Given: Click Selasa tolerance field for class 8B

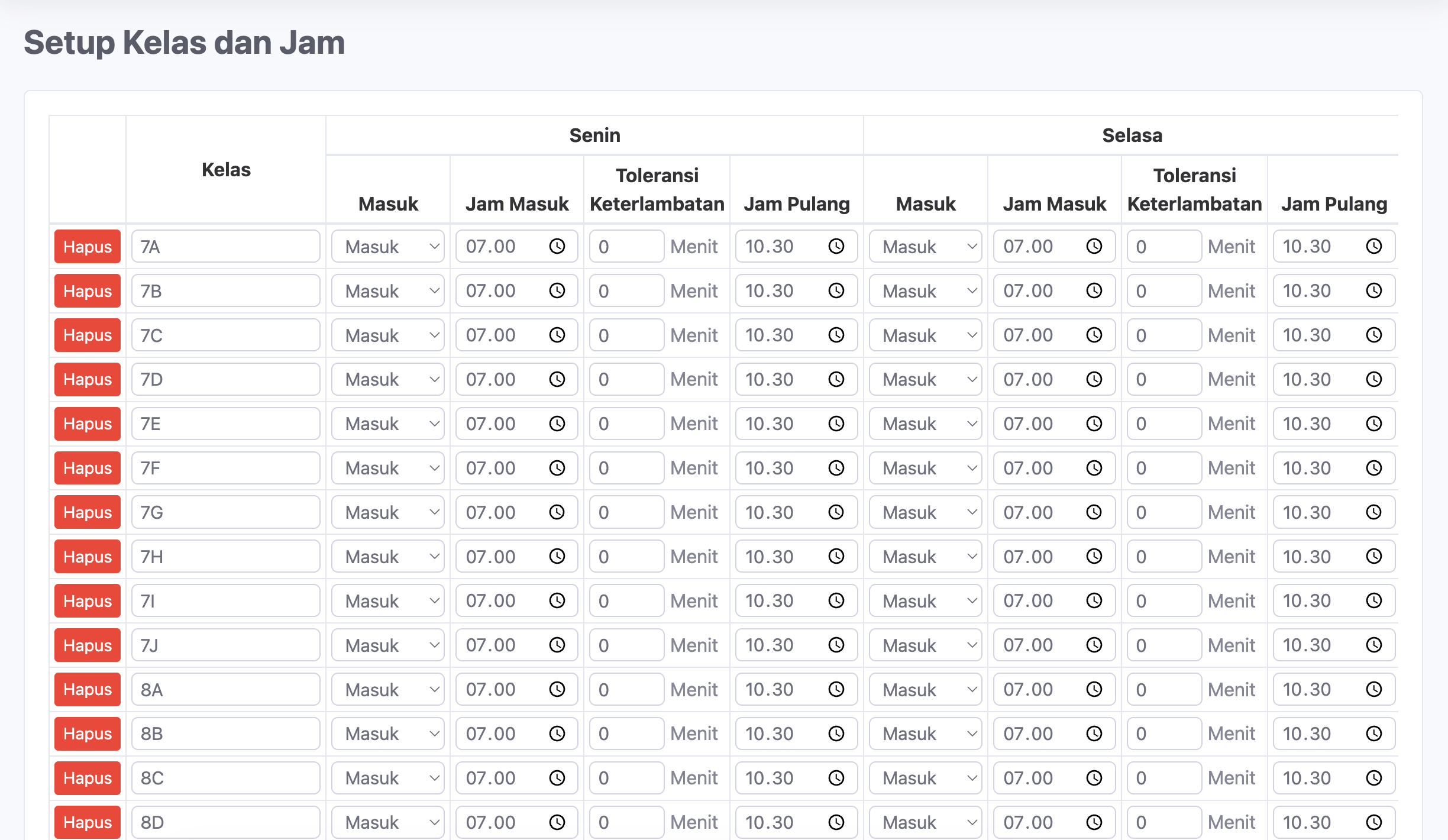Looking at the screenshot, I should pos(1165,734).
